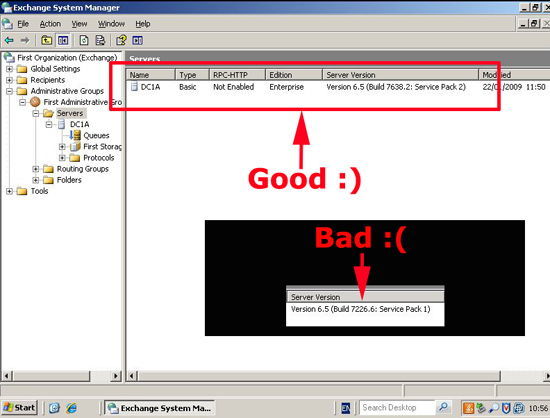The image size is (550, 418).
Task: Click the show desktop quick launch icon
Action: [x=54, y=408]
